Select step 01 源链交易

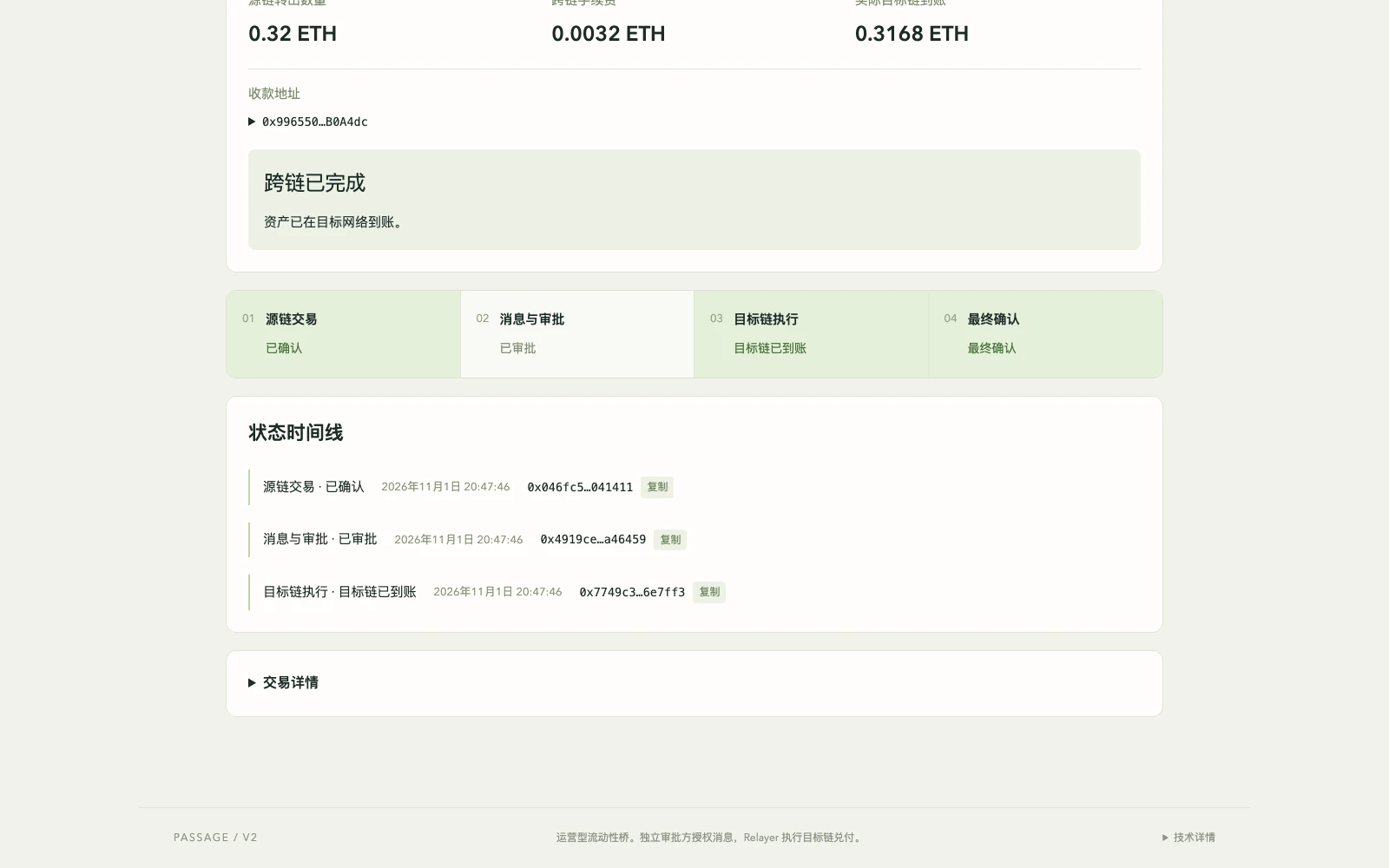(344, 334)
